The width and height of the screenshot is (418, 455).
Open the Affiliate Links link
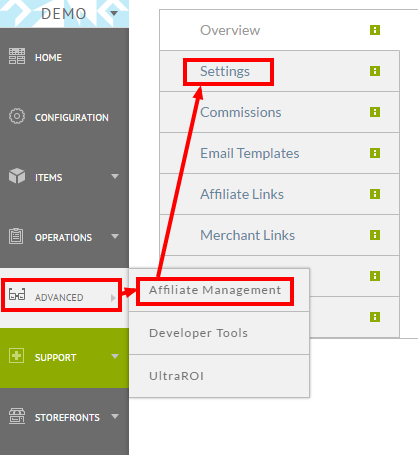tap(242, 194)
